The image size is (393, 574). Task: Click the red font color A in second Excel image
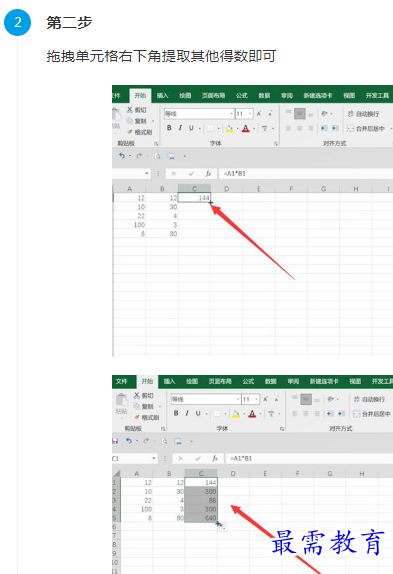252,414
